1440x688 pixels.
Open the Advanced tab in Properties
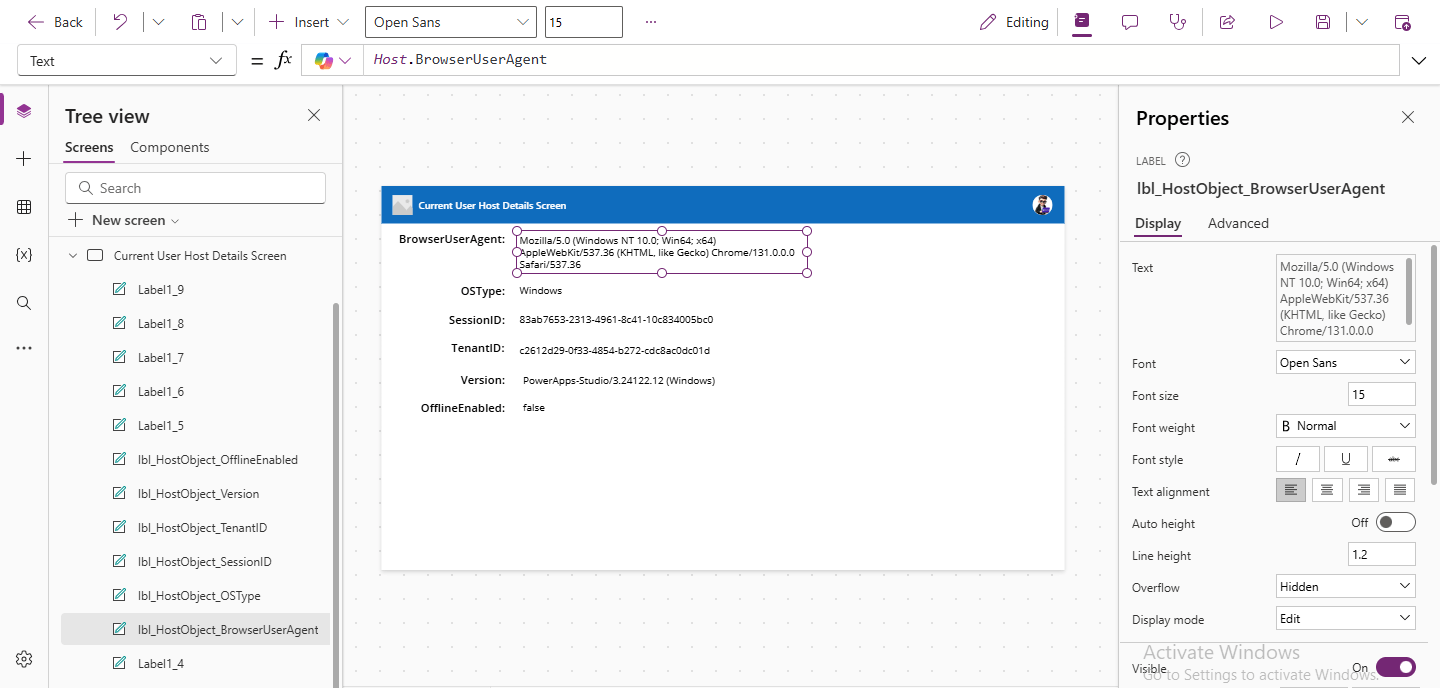click(1238, 223)
